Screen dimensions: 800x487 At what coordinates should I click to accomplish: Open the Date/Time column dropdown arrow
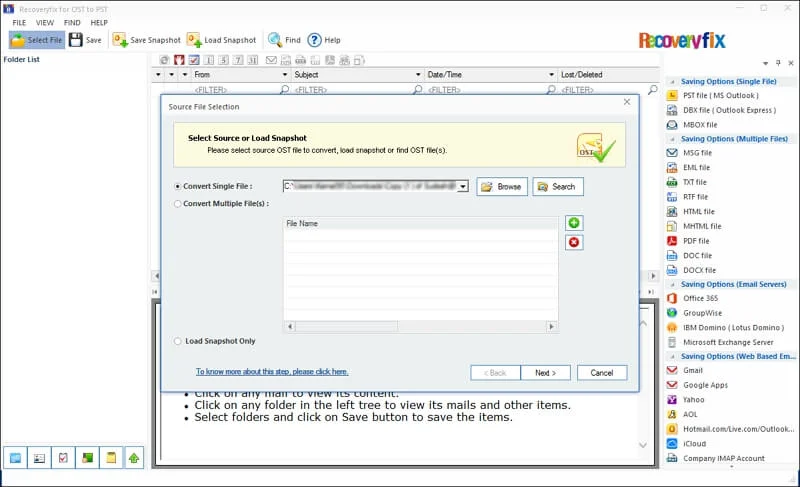(552, 75)
